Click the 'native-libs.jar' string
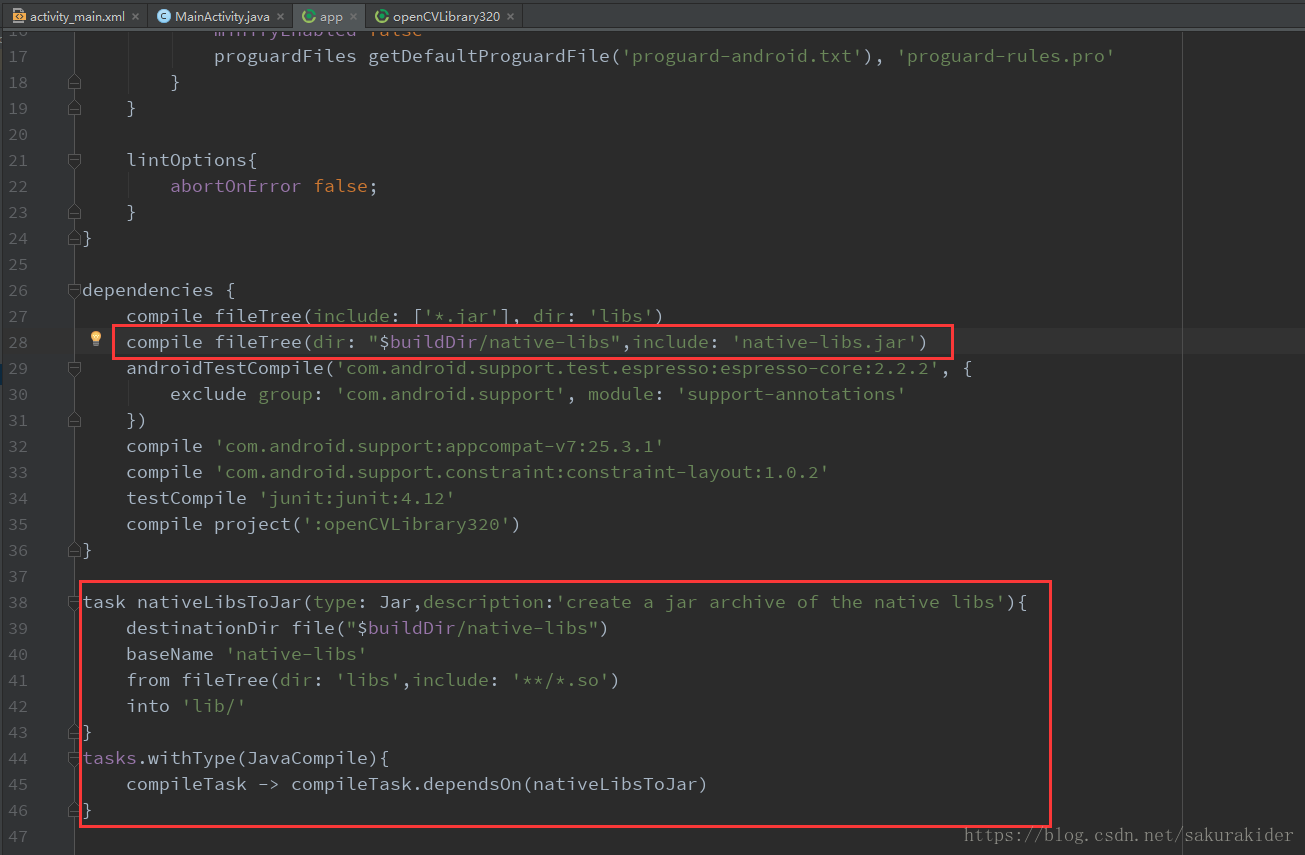The height and width of the screenshot is (855, 1305). [825, 342]
